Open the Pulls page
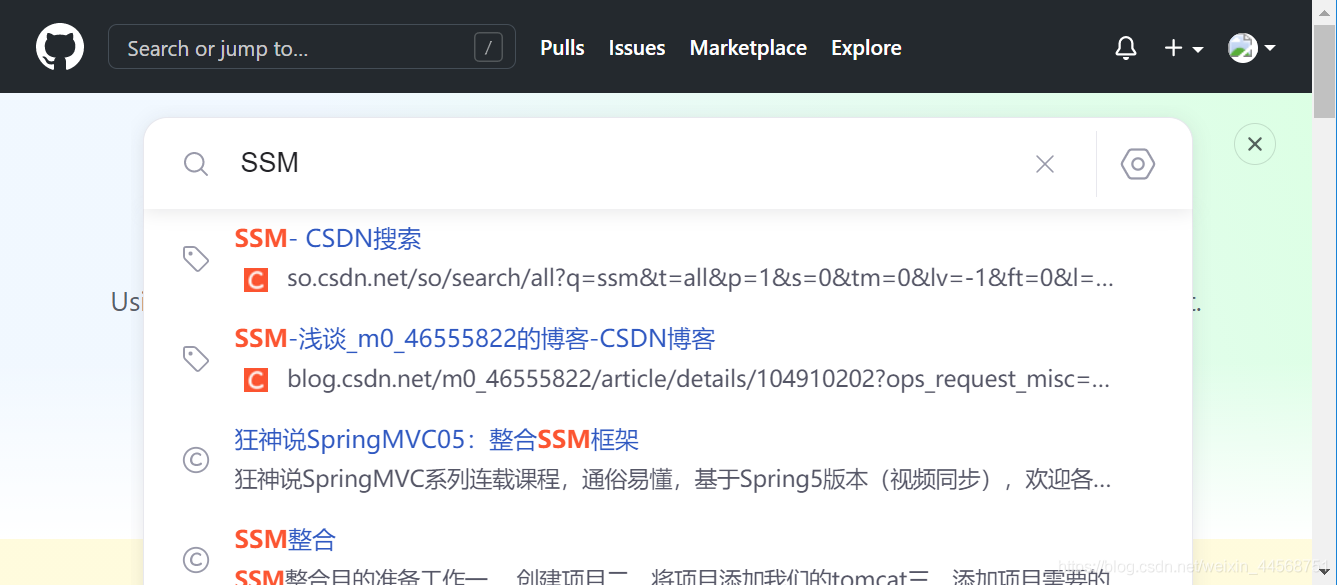 (562, 47)
